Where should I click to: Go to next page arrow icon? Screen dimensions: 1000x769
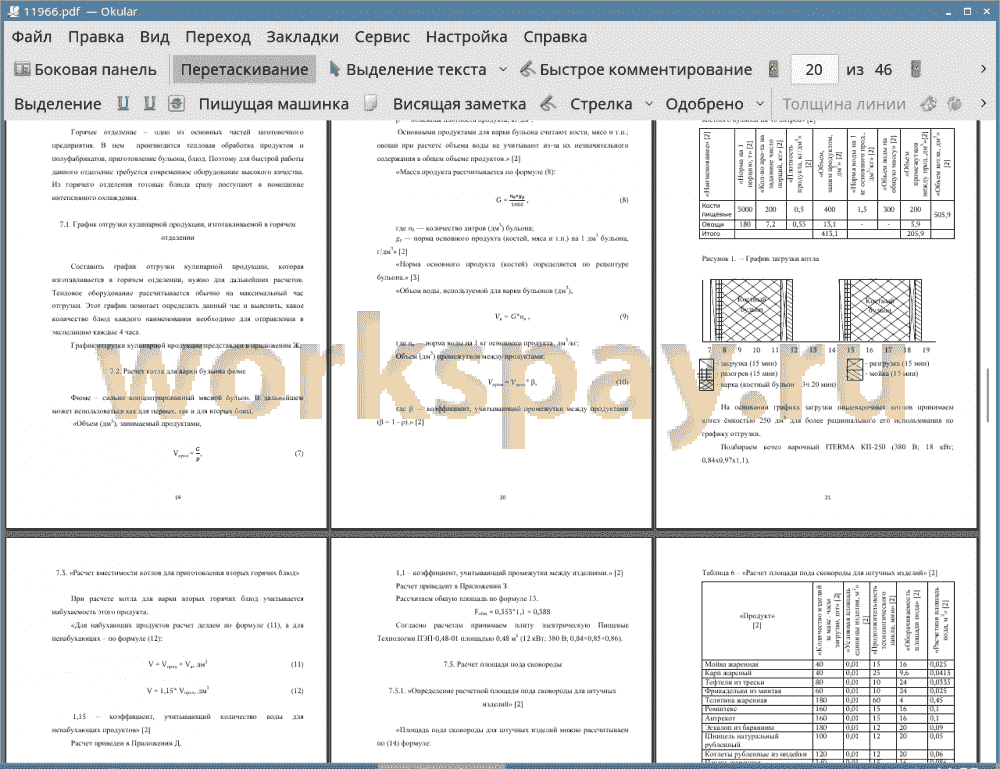916,69
